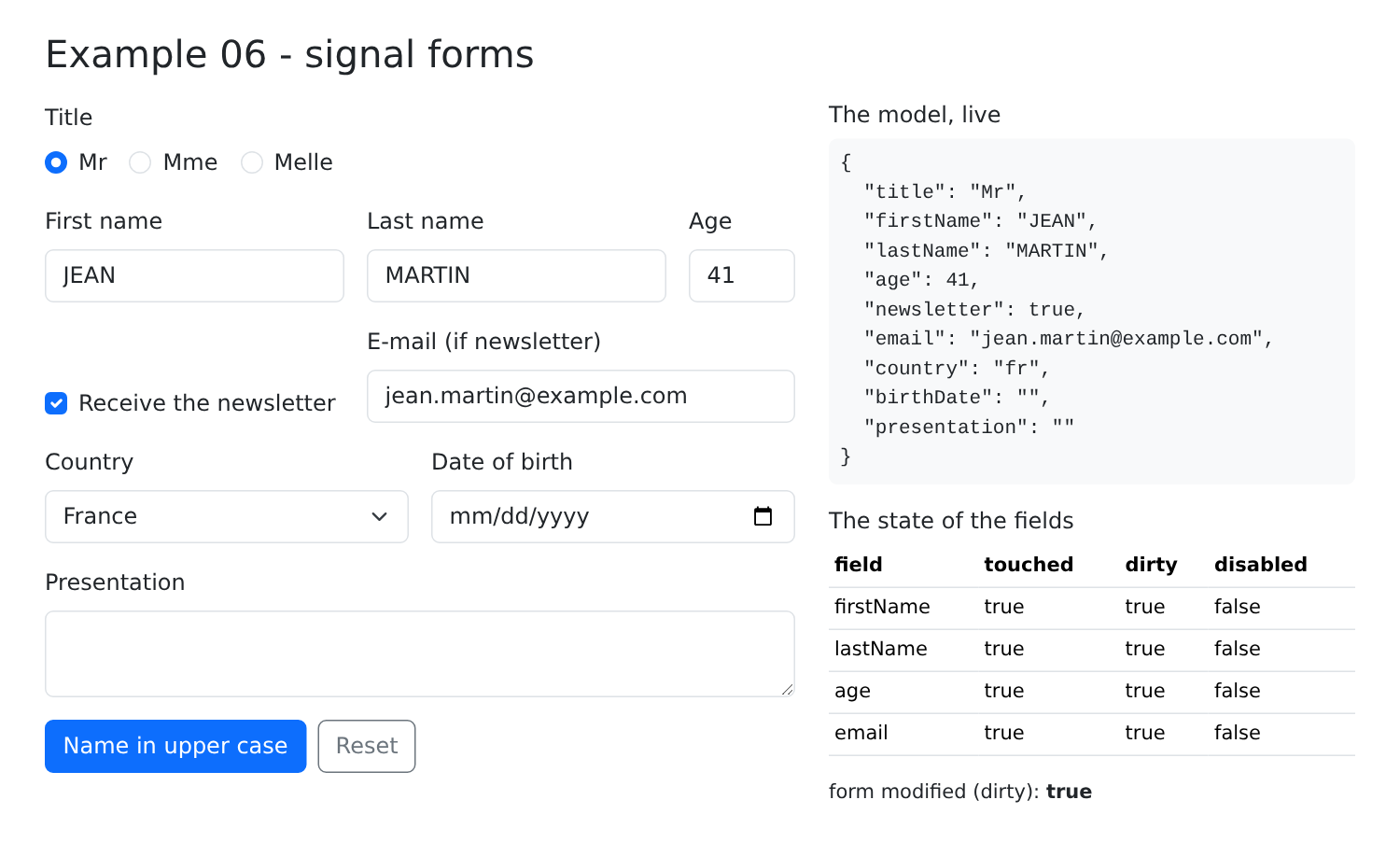Click the 'Receive the newsletter' label text

207,403
